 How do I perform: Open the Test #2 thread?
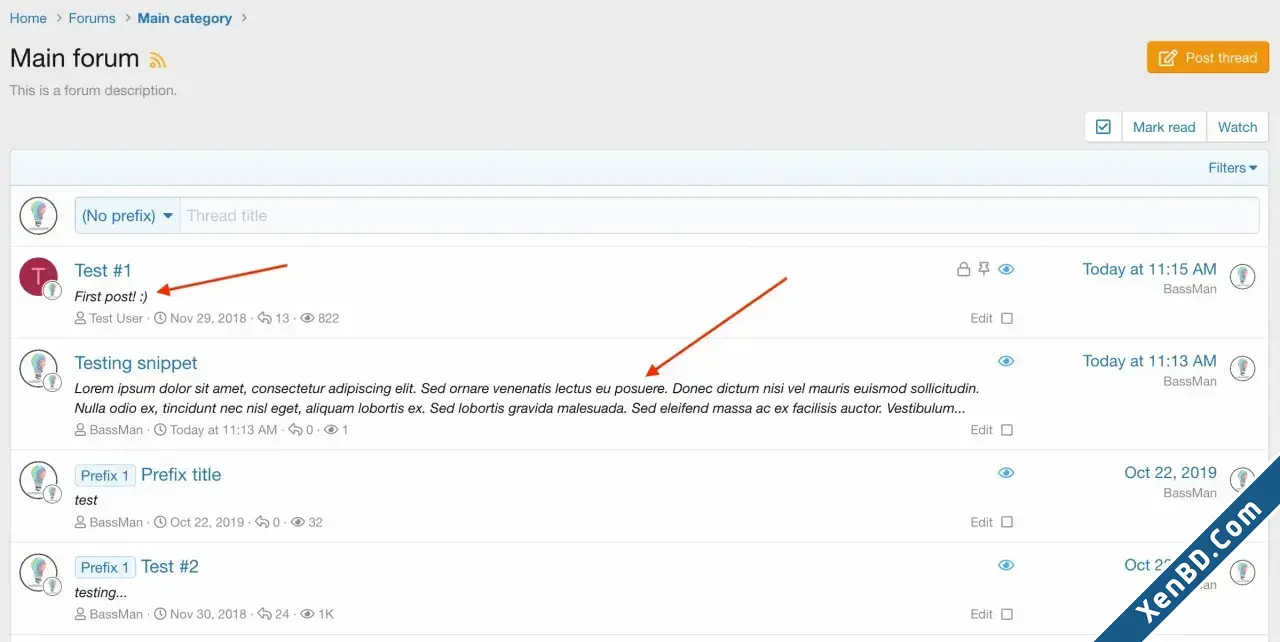point(170,566)
